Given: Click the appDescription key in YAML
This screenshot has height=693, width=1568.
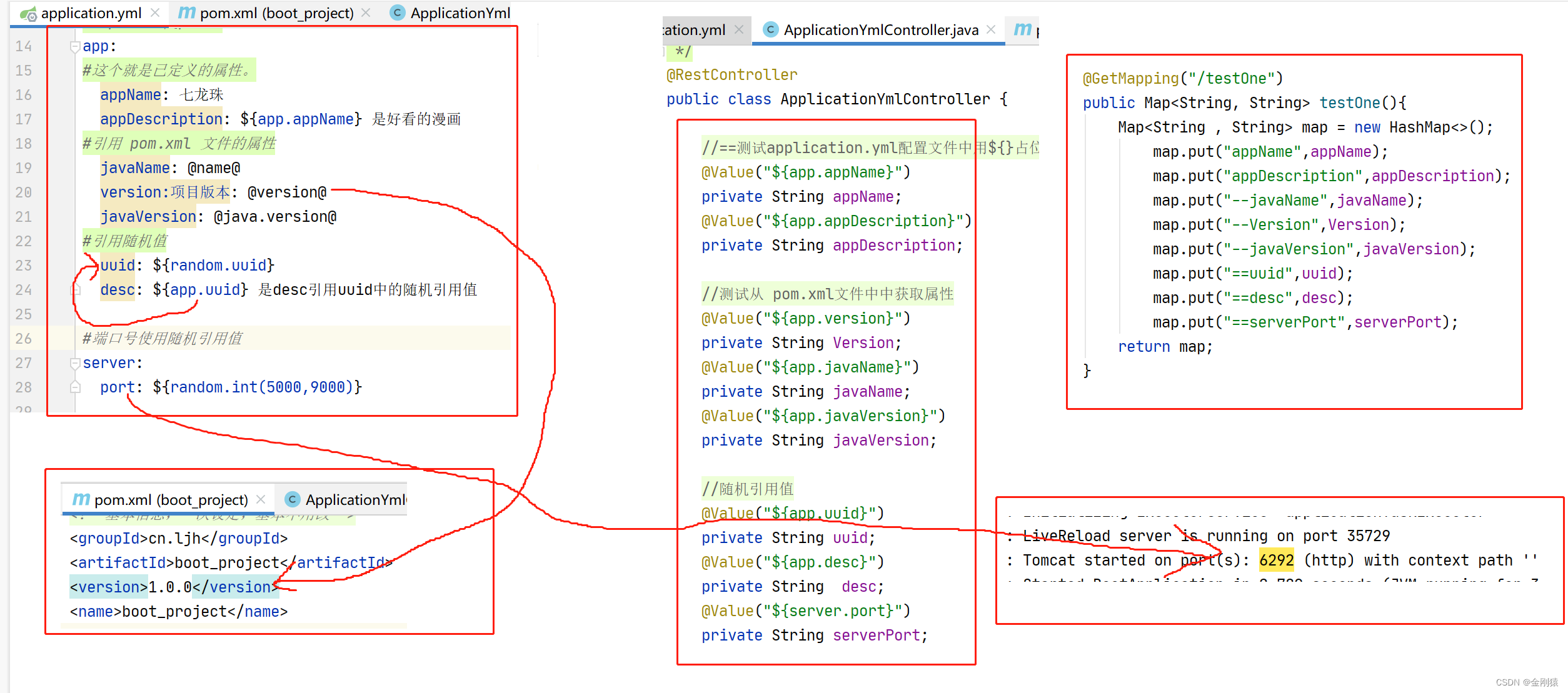Looking at the screenshot, I should pos(161,119).
